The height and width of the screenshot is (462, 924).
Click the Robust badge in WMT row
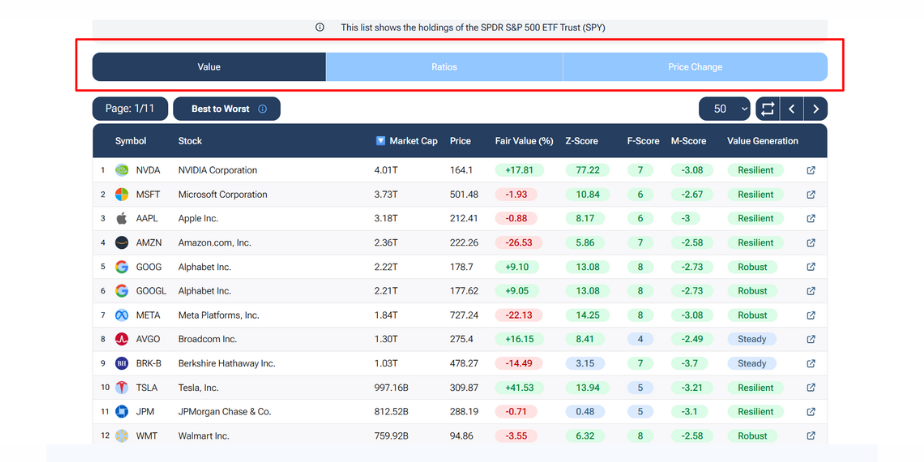pos(753,436)
